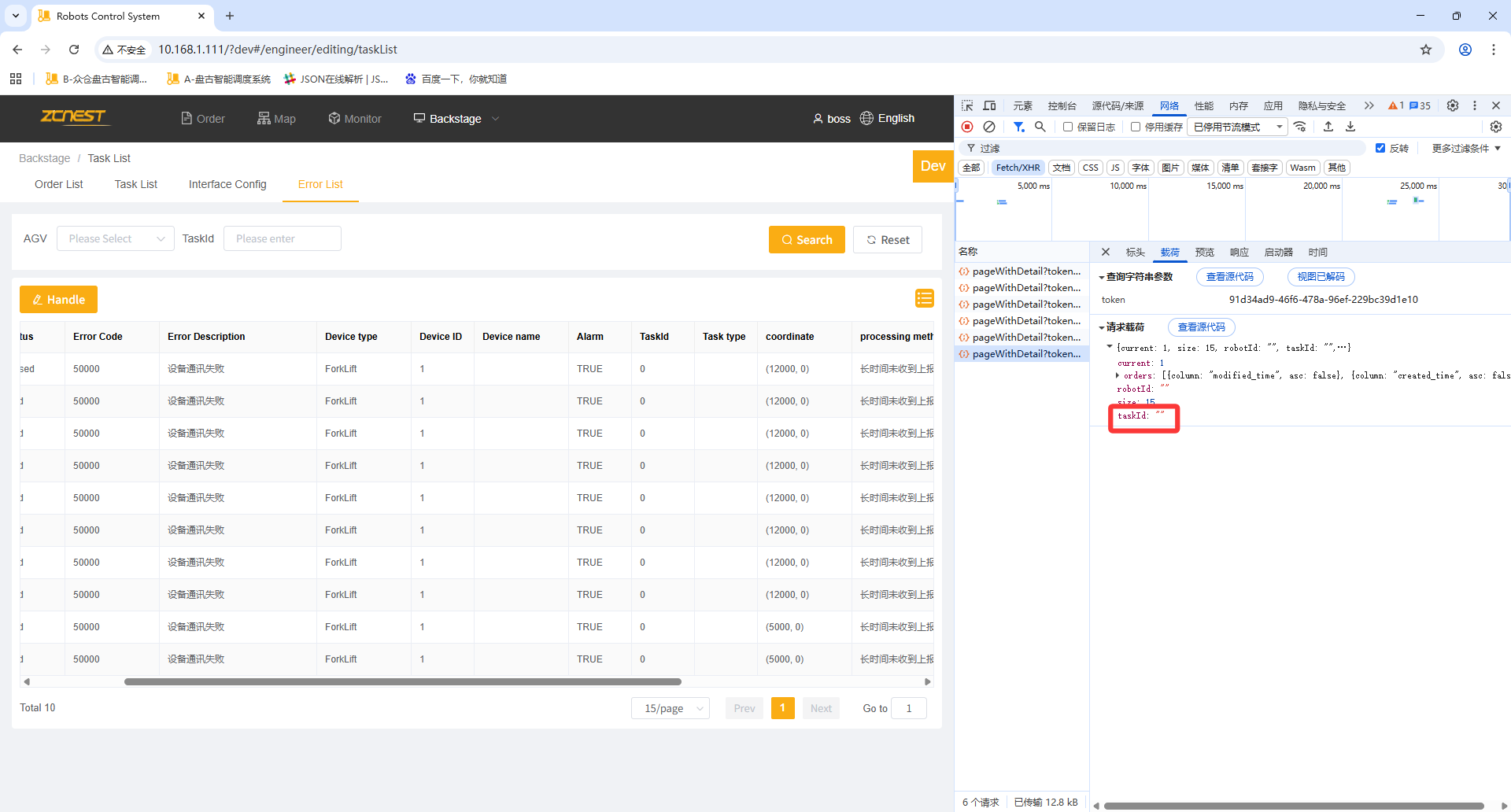Open the 15/page page size dropdown

tap(671, 708)
